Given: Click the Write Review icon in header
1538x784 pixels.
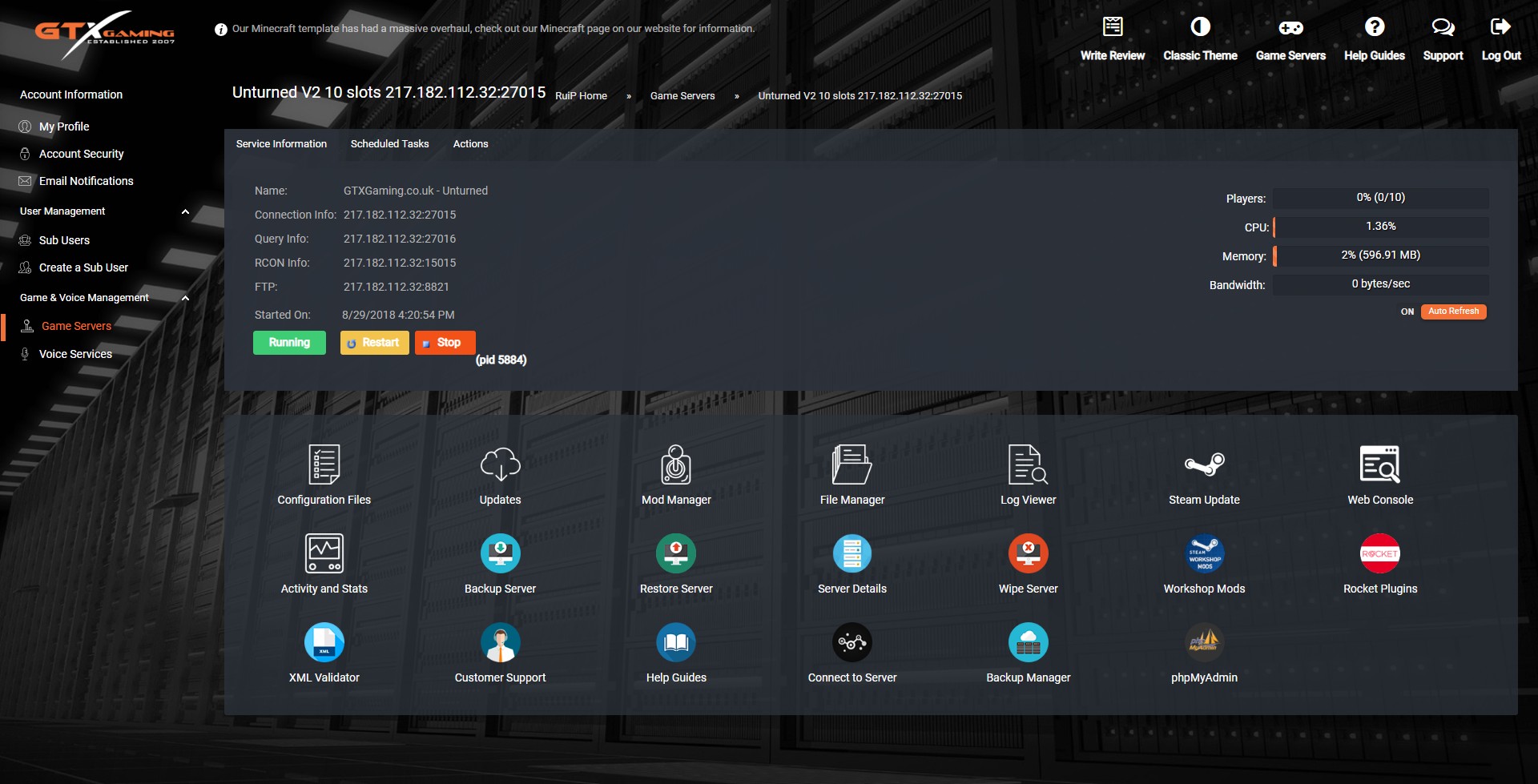Looking at the screenshot, I should [x=1113, y=26].
